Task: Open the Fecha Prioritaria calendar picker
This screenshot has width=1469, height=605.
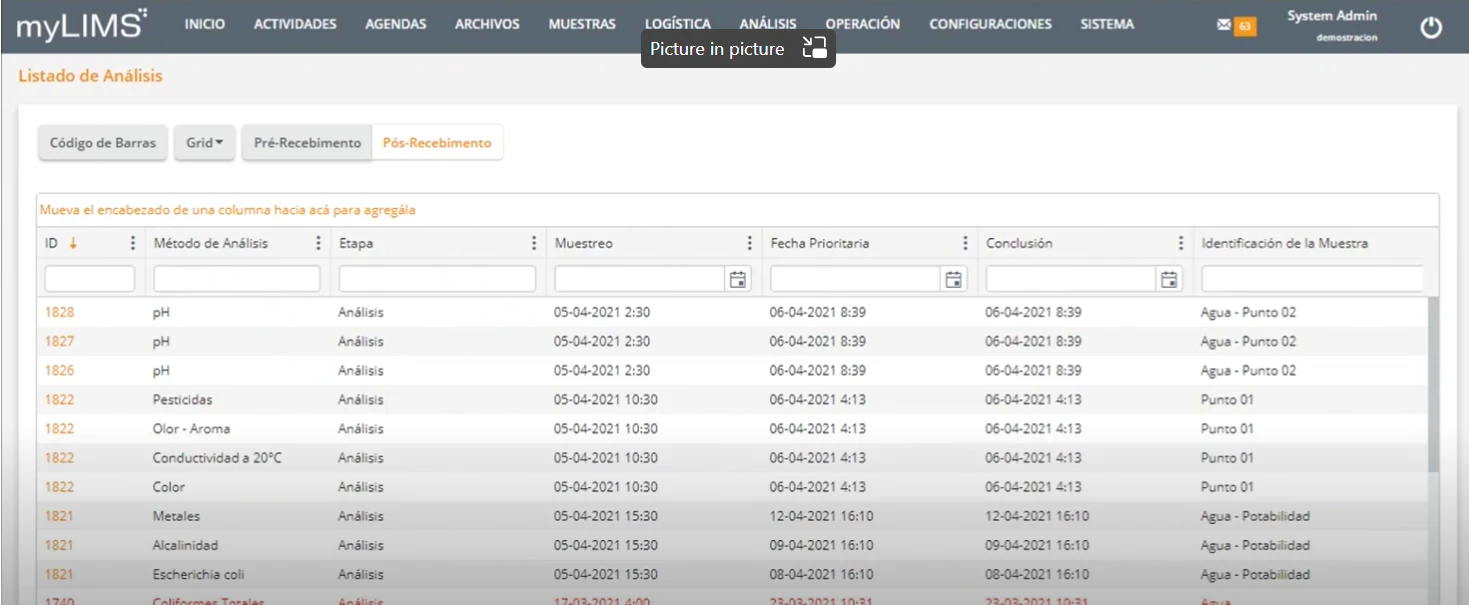Action: (x=954, y=278)
